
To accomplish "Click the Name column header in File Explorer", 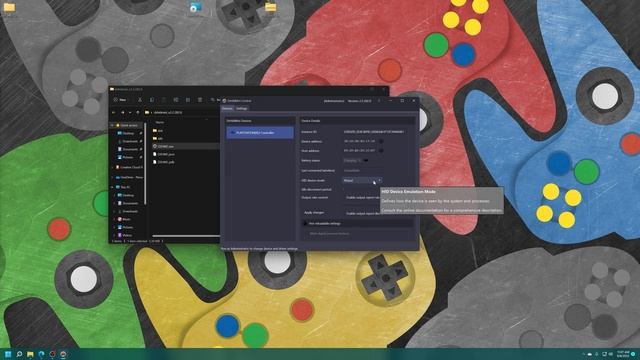I will 160,122.
